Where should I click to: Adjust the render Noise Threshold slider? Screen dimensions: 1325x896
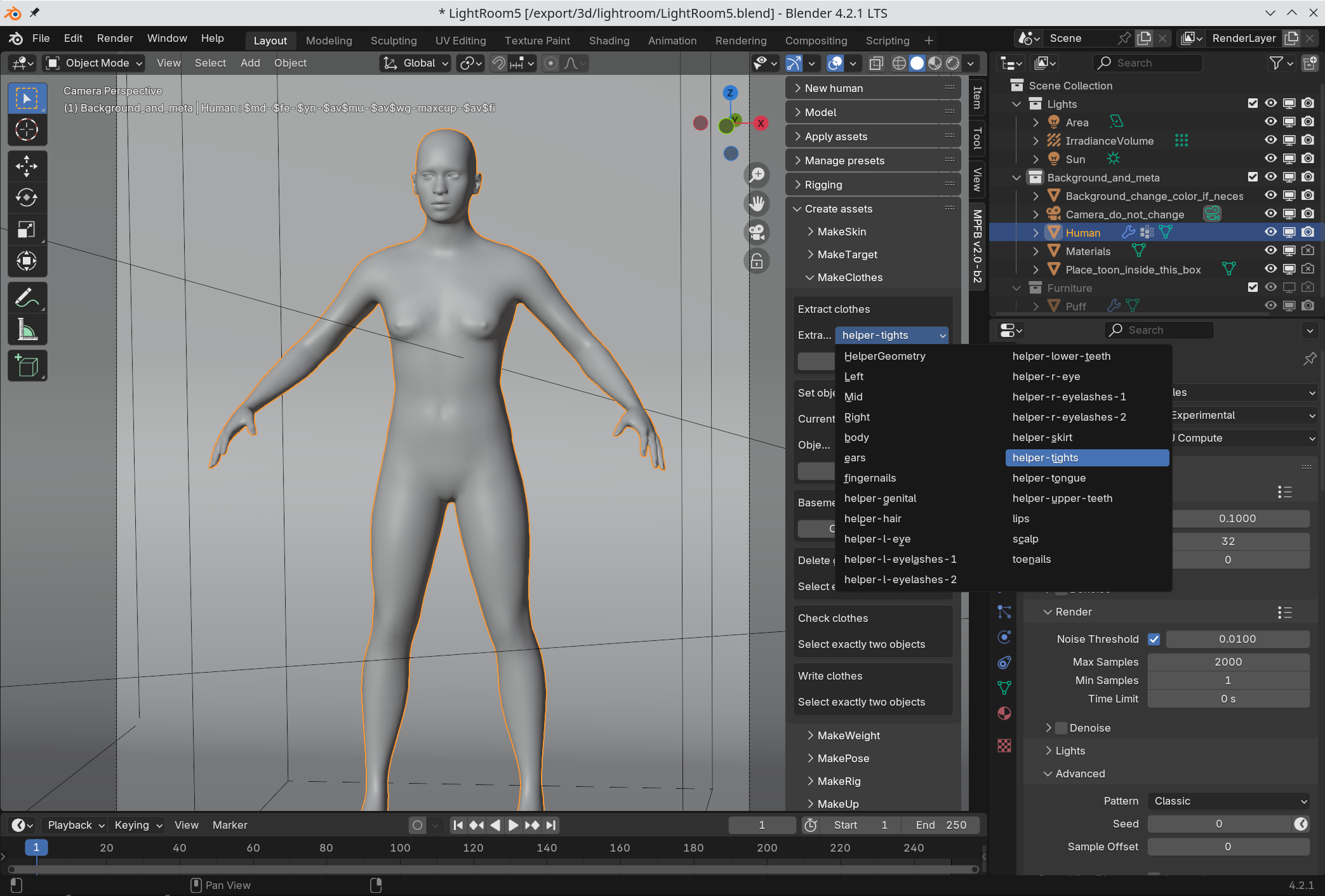(1238, 639)
